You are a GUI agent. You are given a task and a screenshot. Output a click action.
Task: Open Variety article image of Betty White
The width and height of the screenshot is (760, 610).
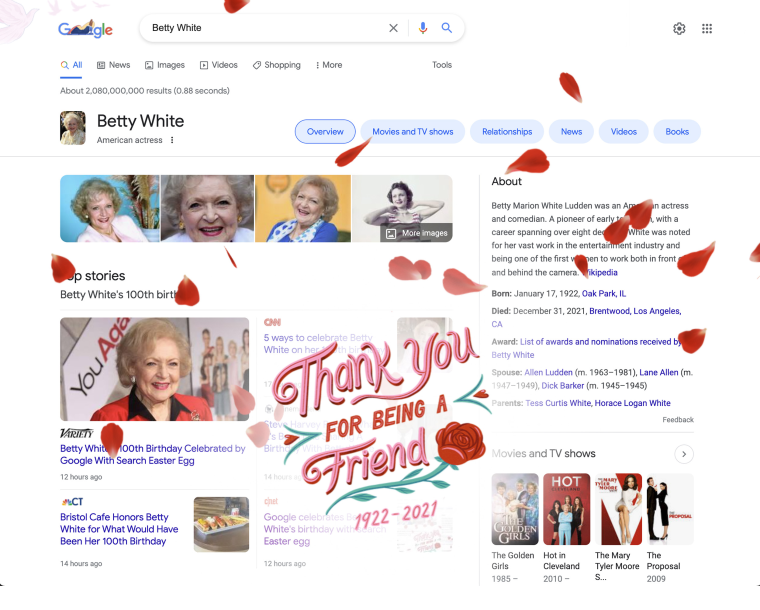tap(155, 369)
